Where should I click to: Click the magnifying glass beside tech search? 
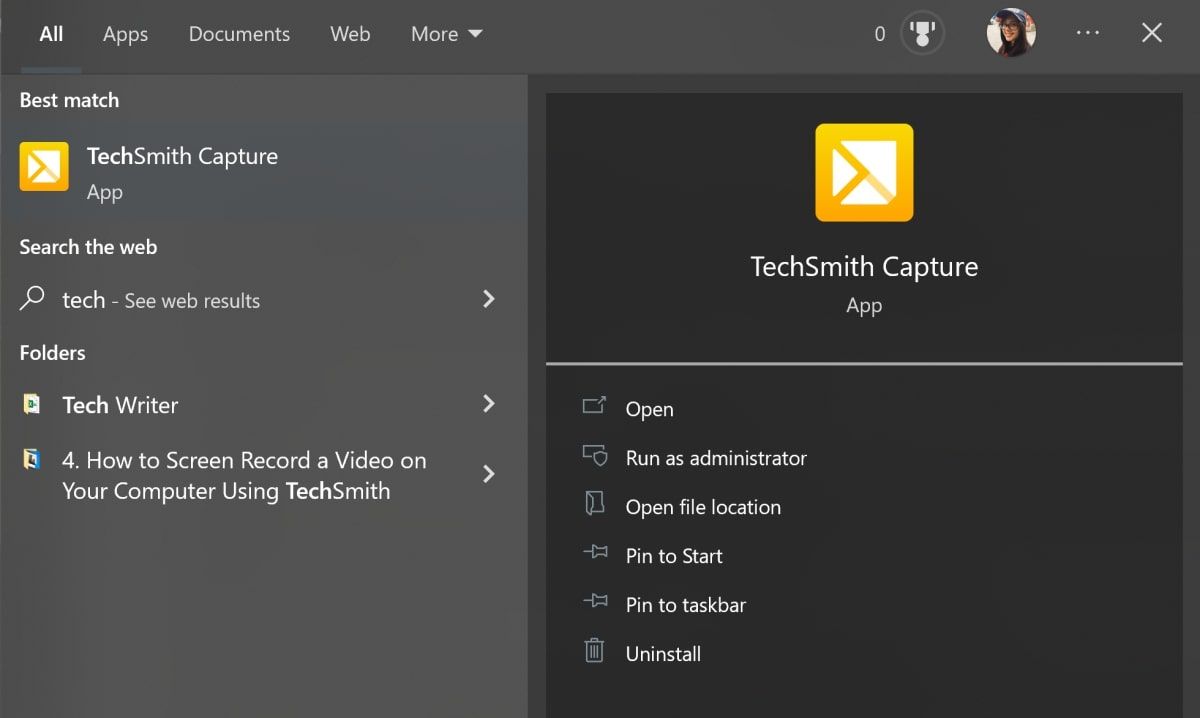(x=32, y=299)
